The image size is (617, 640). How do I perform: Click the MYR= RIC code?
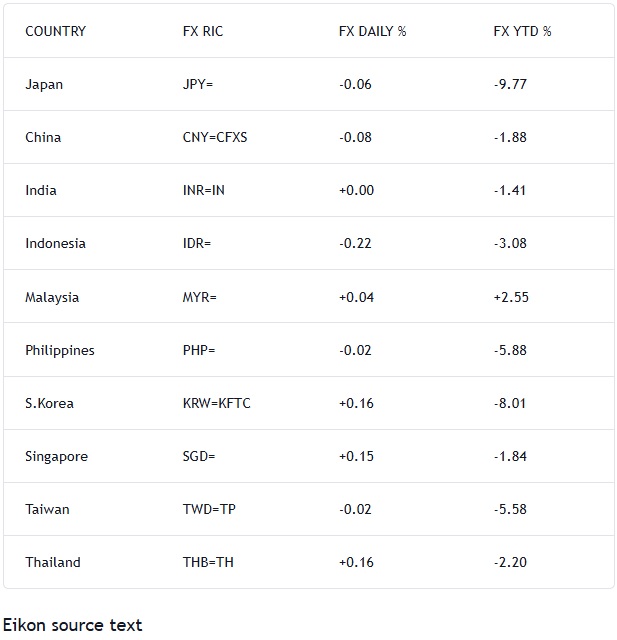click(199, 297)
